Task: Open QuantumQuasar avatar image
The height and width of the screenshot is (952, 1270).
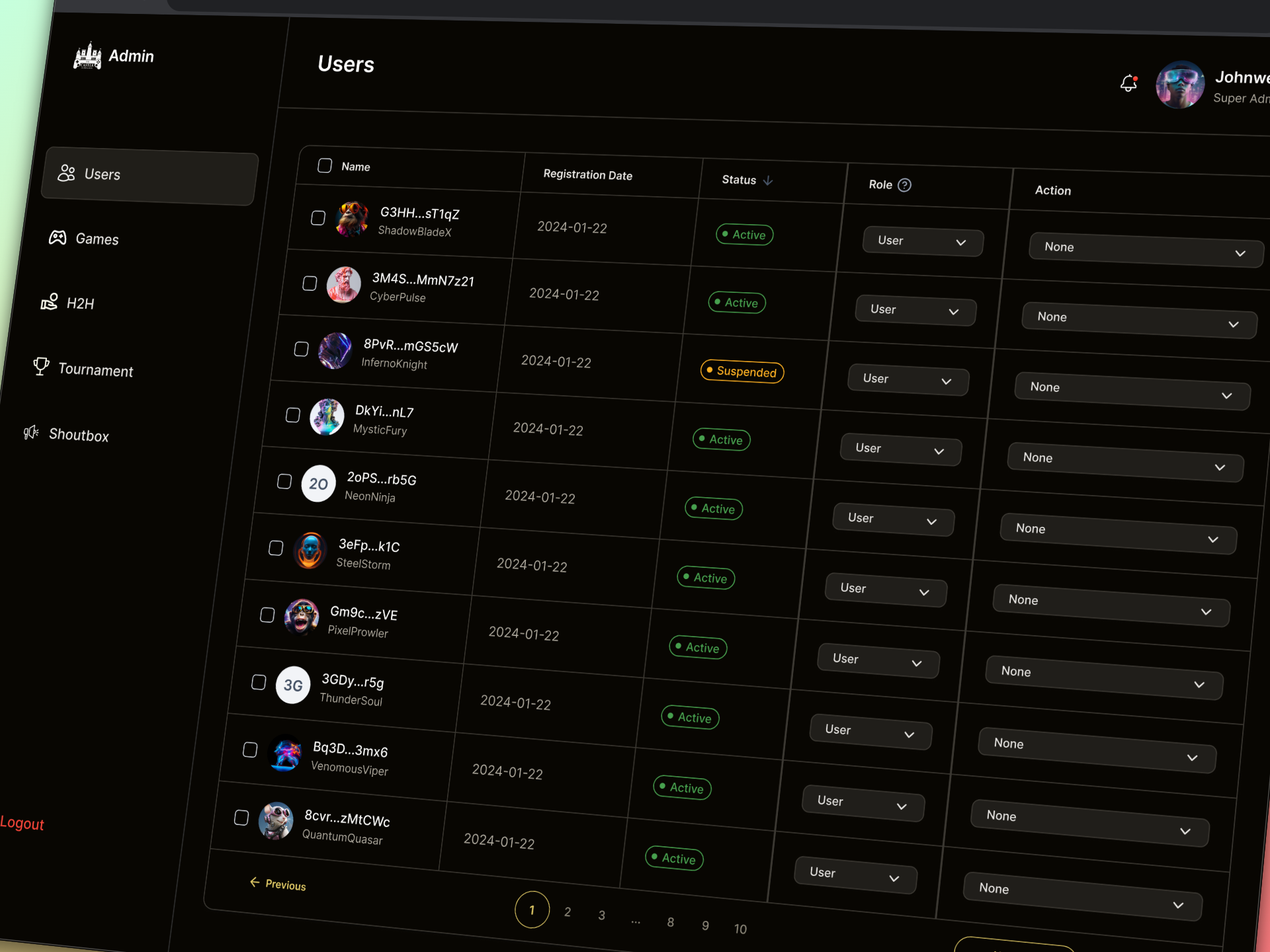Action: [x=276, y=821]
